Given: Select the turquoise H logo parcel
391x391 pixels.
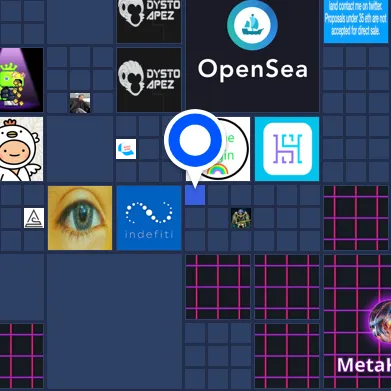Looking at the screenshot, I should tap(287, 149).
